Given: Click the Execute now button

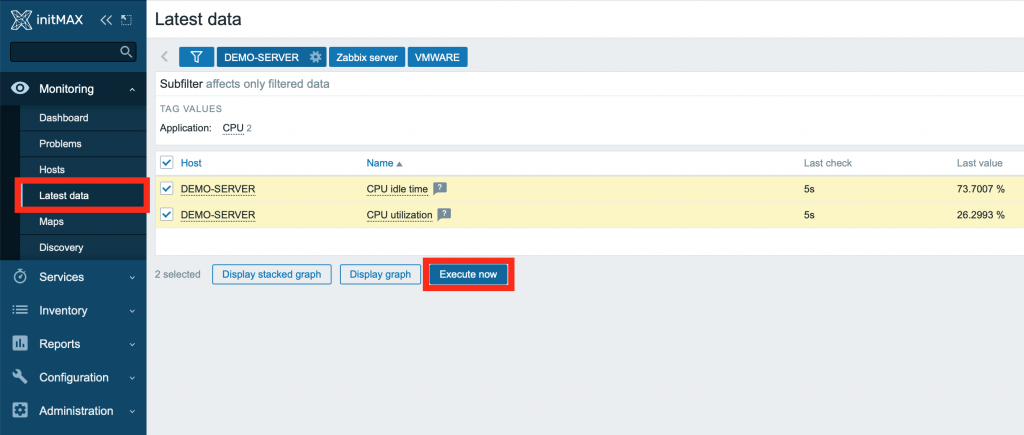Looking at the screenshot, I should tap(469, 274).
